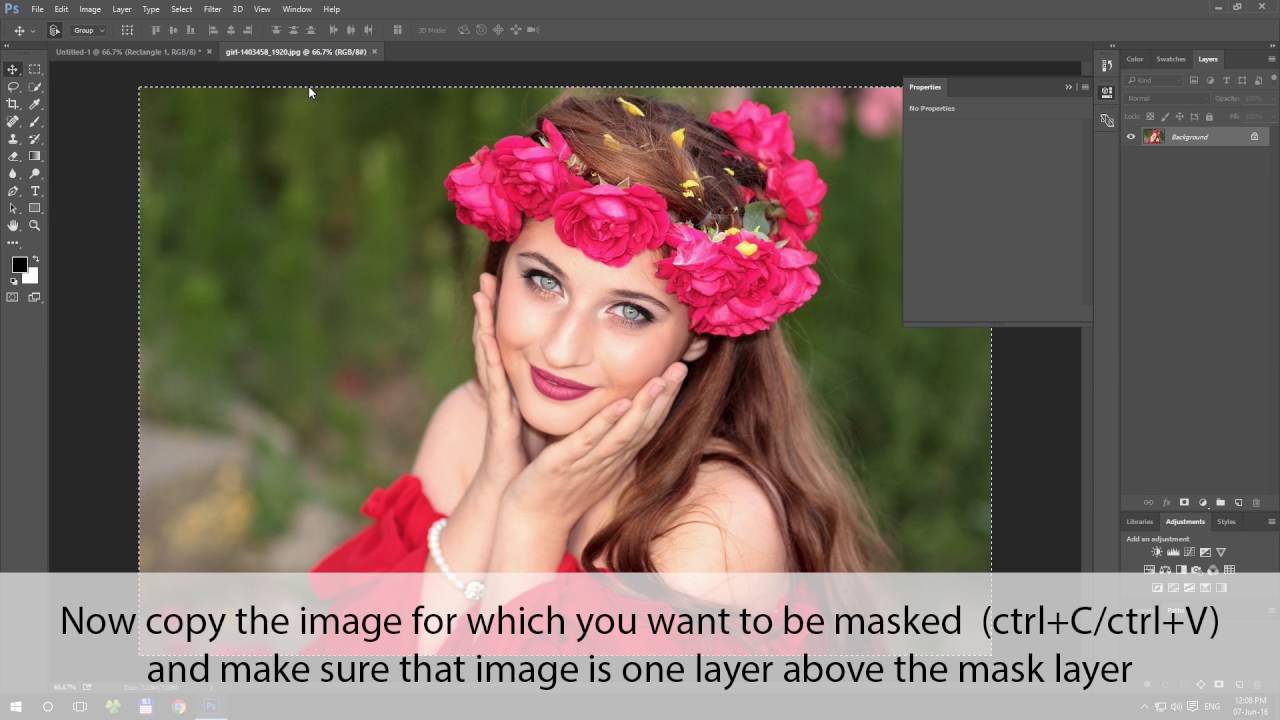Select the Rectangle shape tool
1280x720 pixels.
click(35, 208)
